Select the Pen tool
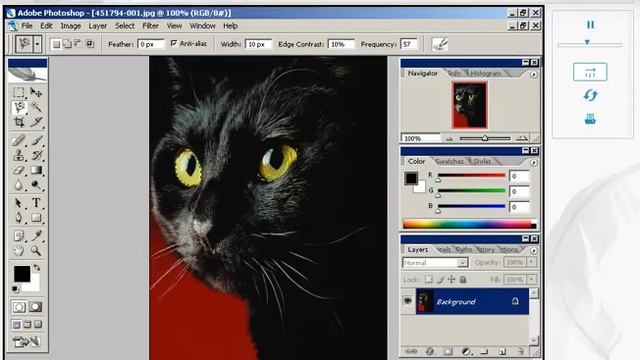Image resolution: width=640 pixels, height=360 pixels. (x=18, y=218)
